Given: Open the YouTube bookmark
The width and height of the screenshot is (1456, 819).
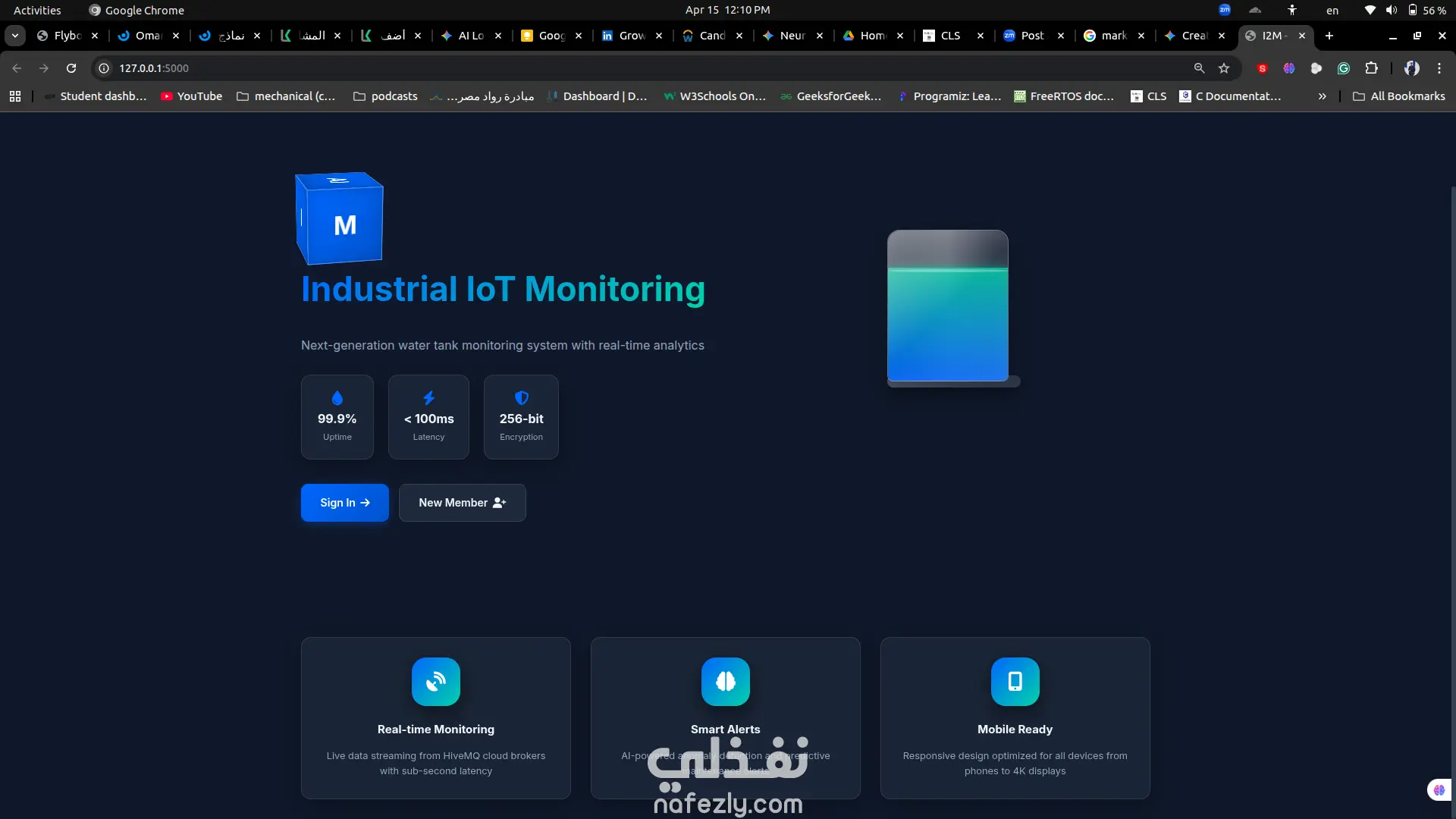Looking at the screenshot, I should [191, 96].
